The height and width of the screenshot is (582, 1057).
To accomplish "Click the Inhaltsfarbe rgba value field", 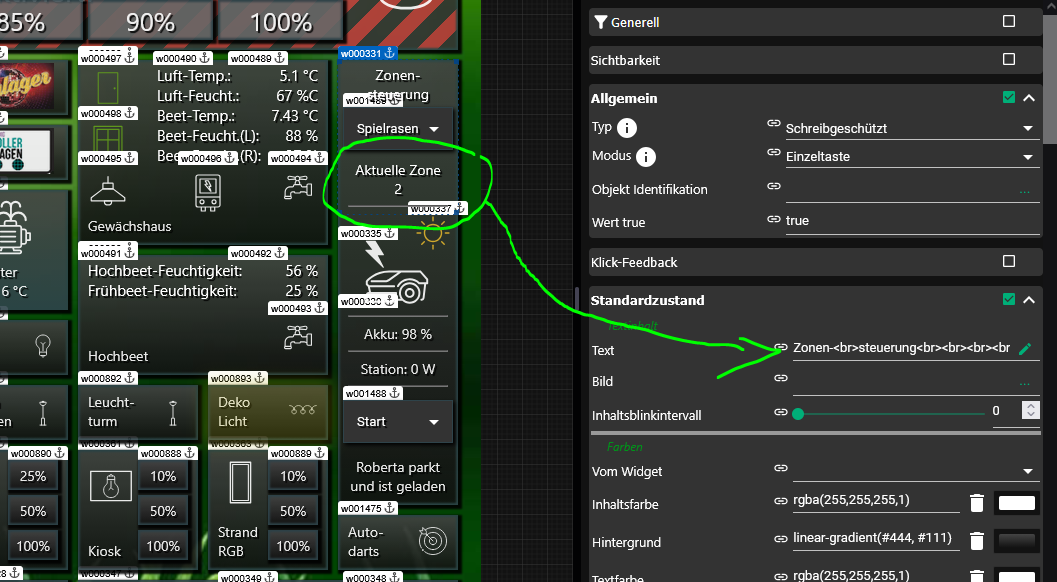I will 876,500.
